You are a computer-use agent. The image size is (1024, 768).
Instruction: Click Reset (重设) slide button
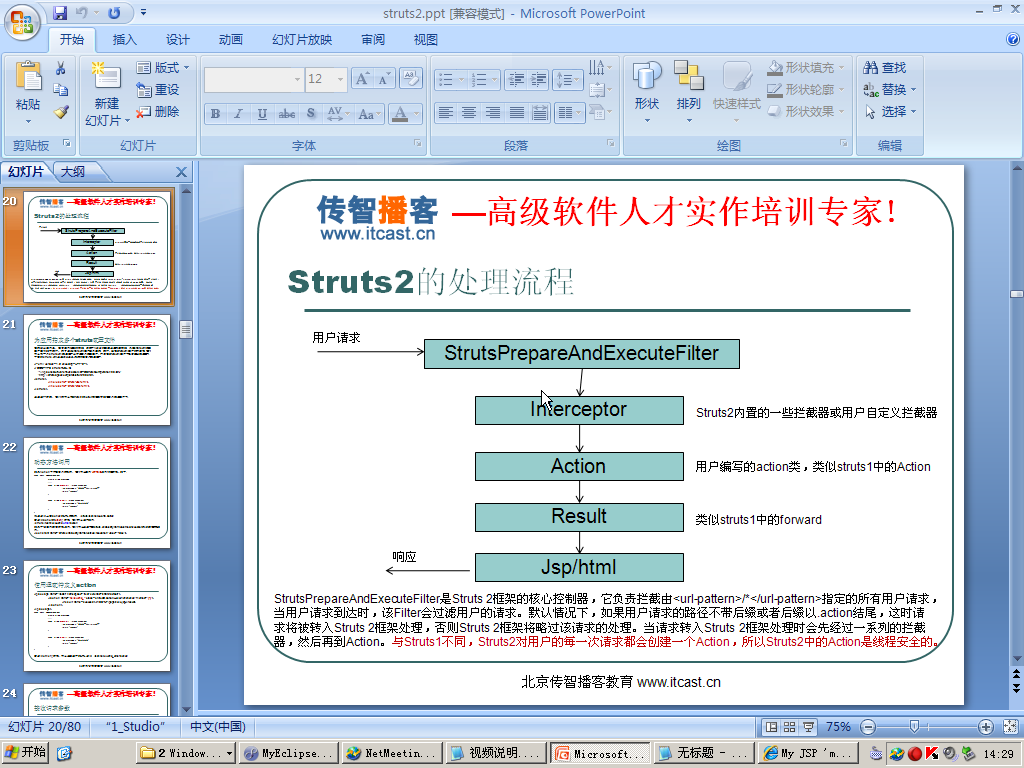click(157, 89)
